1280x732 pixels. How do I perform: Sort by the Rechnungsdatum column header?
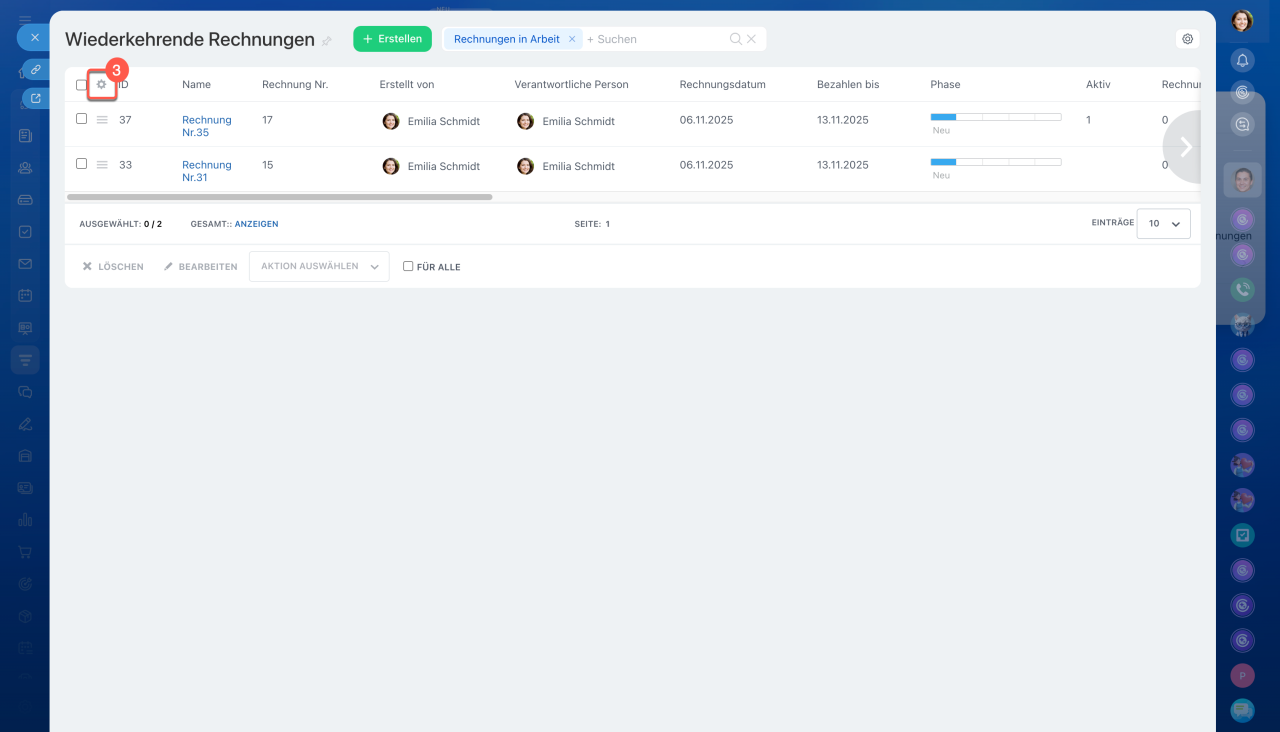click(x=722, y=85)
